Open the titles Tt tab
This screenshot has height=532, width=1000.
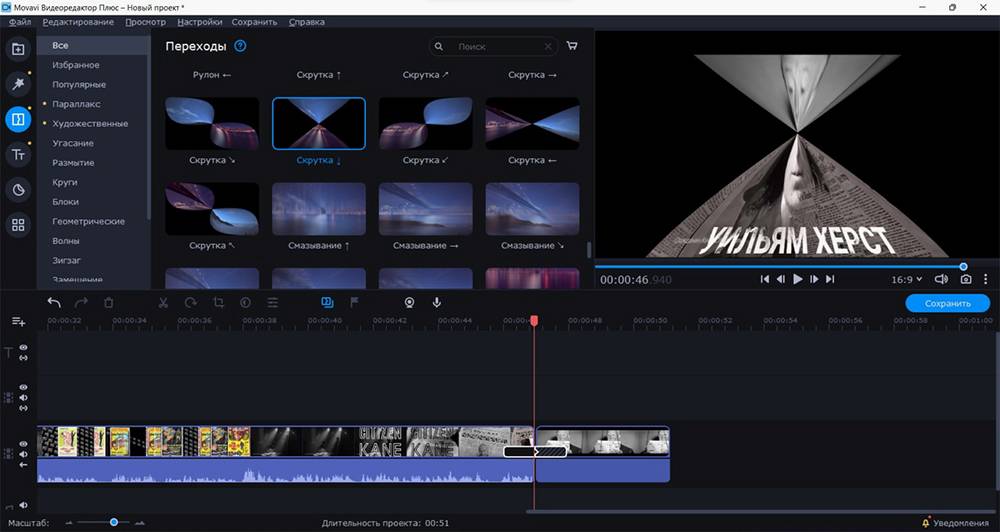18,154
